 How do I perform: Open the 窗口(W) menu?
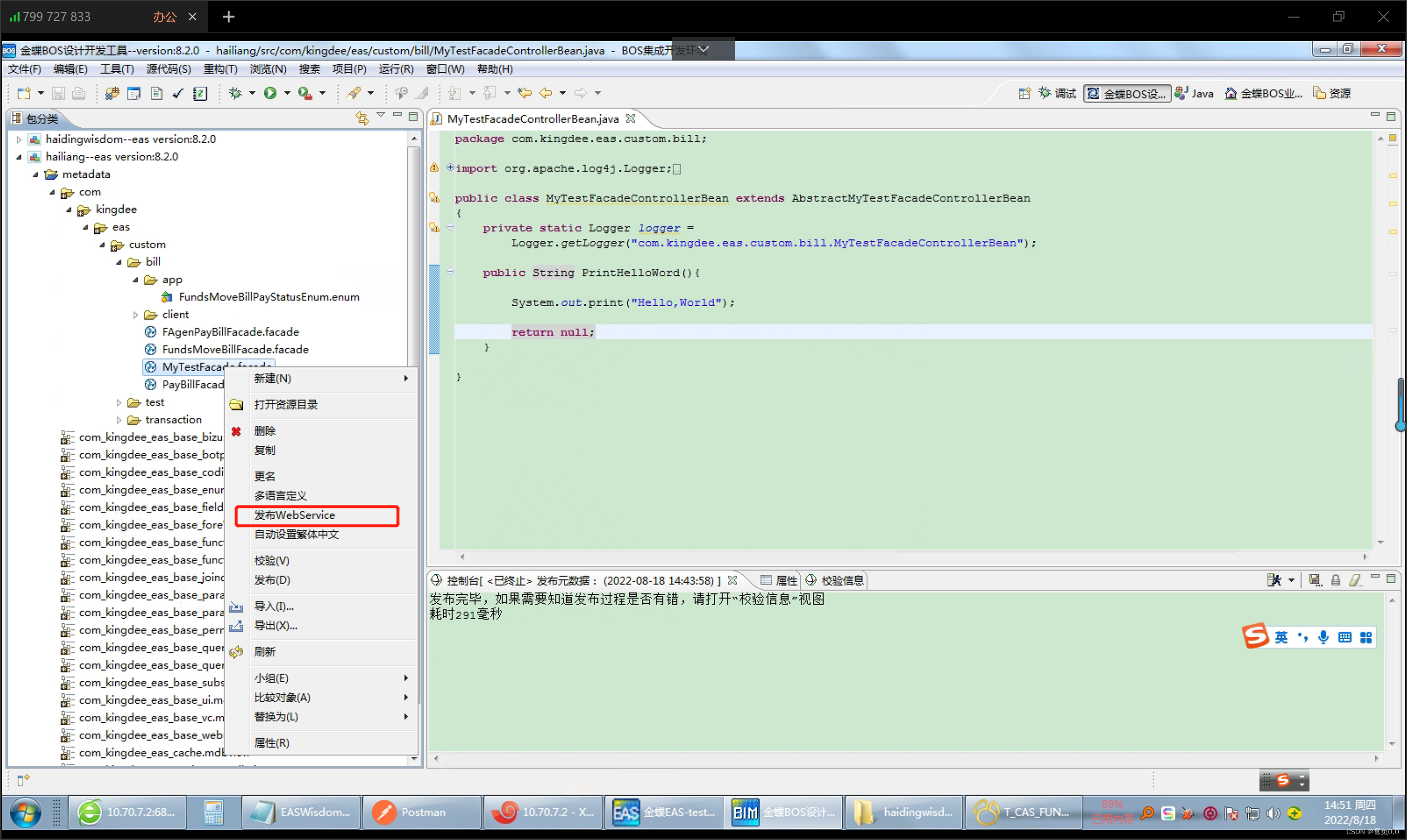click(446, 69)
